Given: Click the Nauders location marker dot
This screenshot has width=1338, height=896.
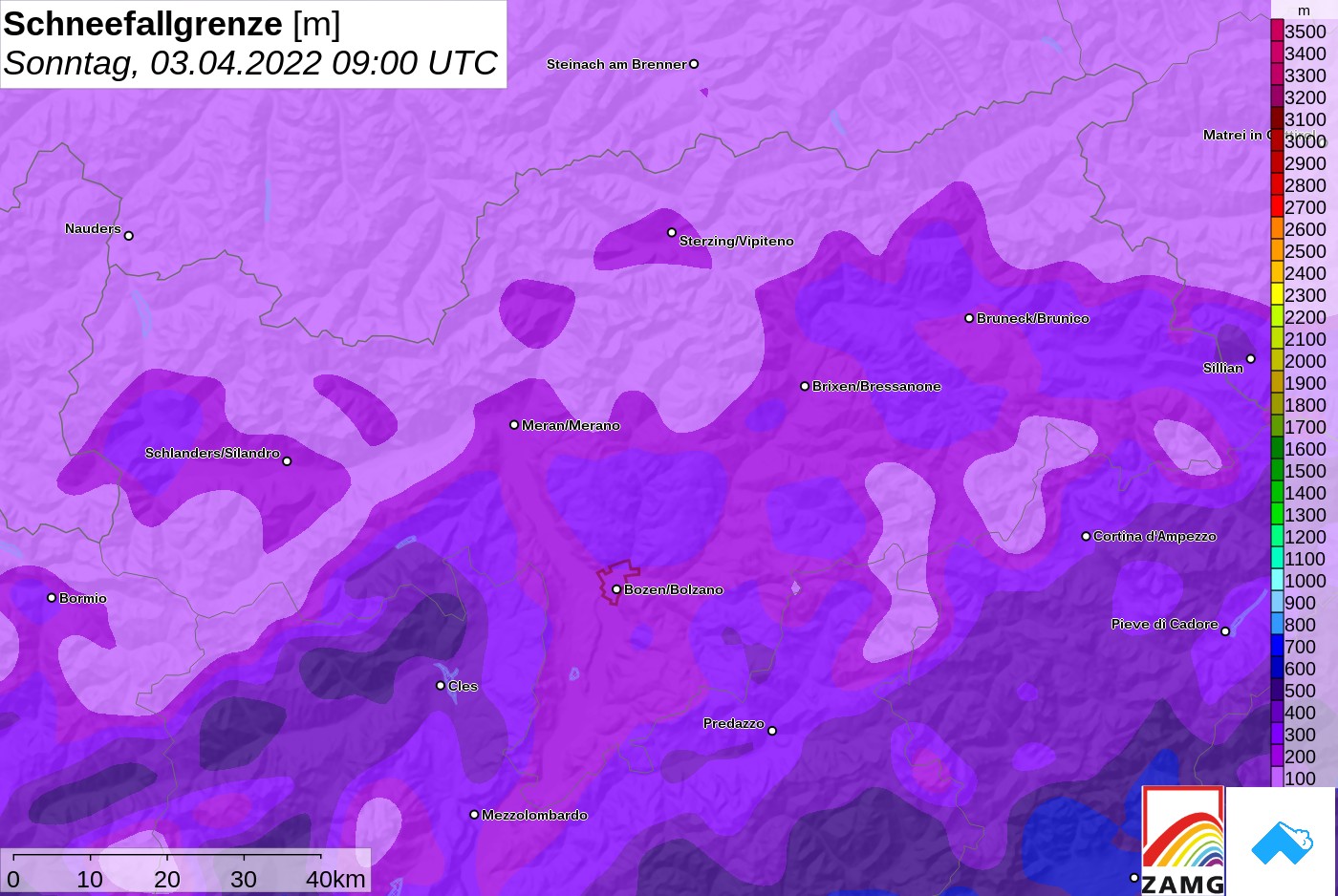Looking at the screenshot, I should click(129, 235).
